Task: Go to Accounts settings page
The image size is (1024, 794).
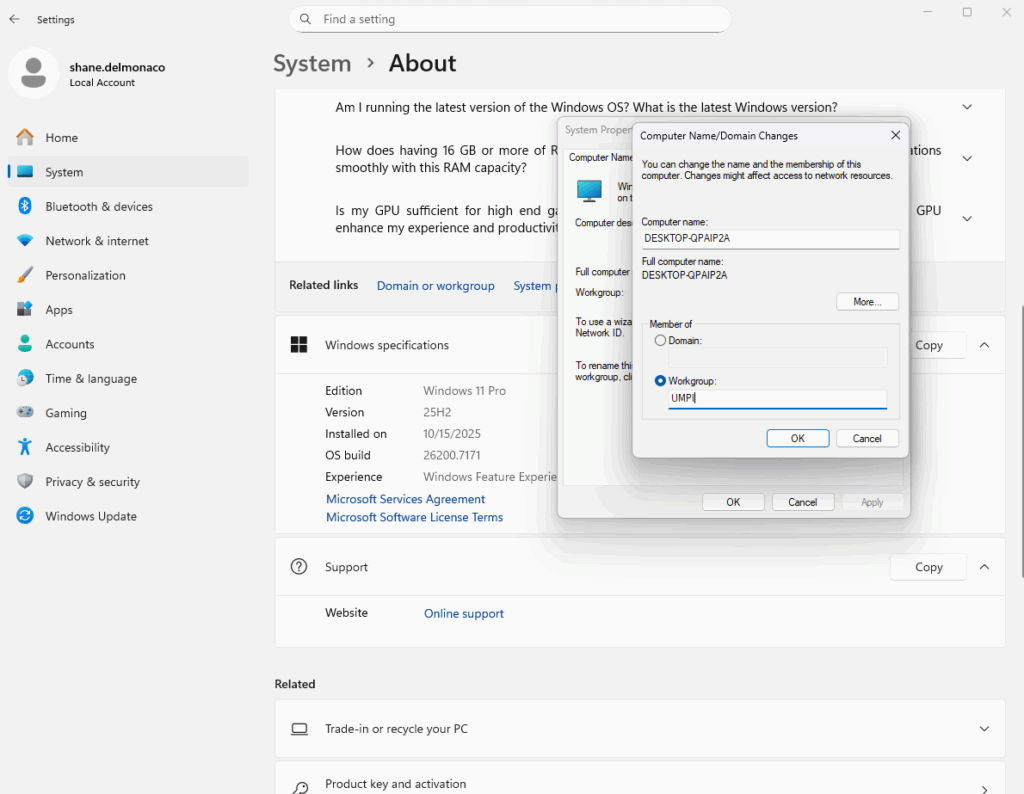Action: click(69, 344)
